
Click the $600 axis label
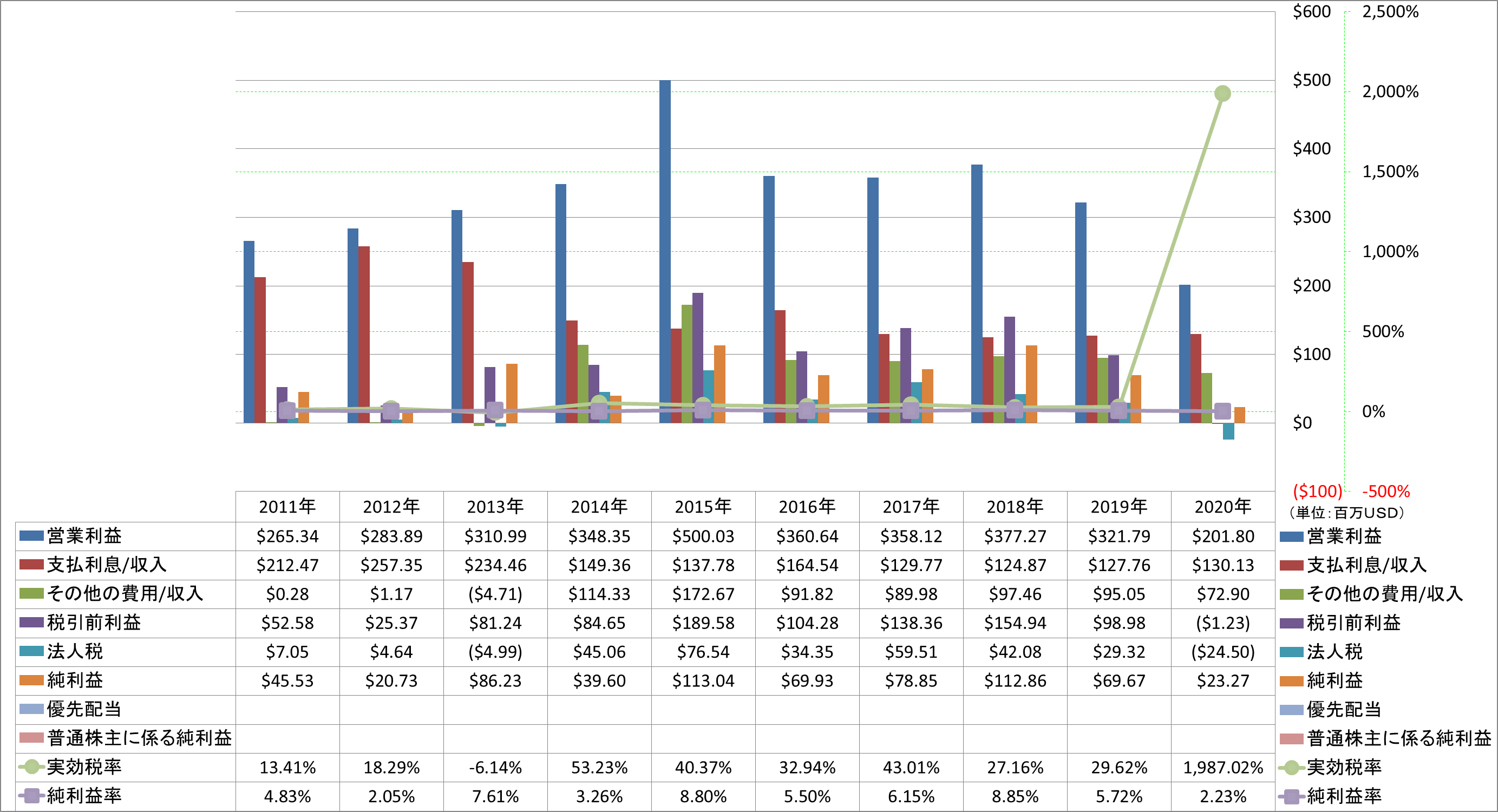pos(1311,11)
